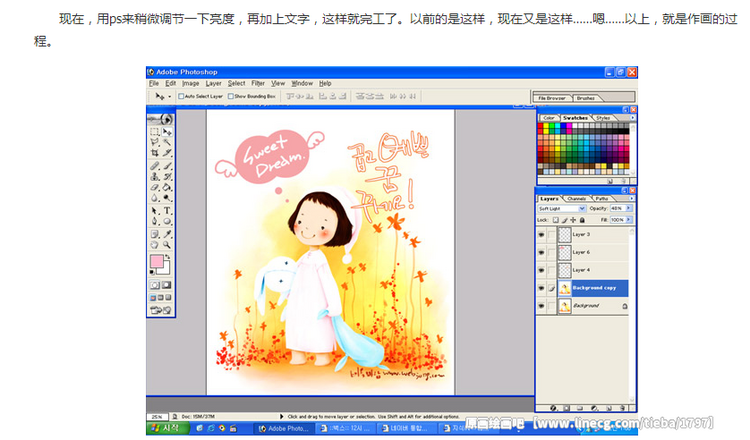This screenshot has height=440, width=750.
Task: Hide Layer 3 with eye icon
Action: pos(541,235)
